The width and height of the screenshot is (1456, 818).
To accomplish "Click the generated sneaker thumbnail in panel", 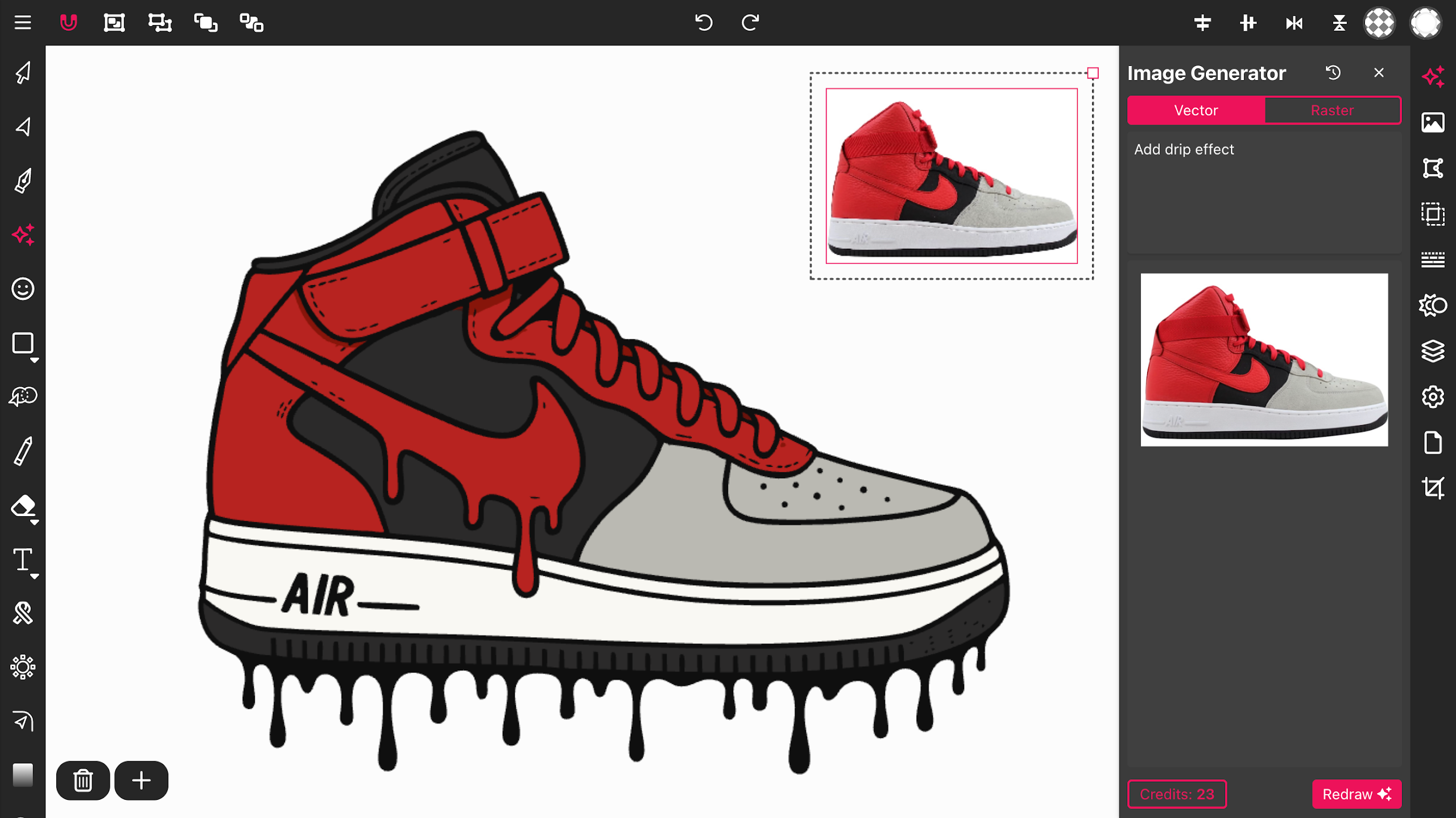I will pos(1264,360).
